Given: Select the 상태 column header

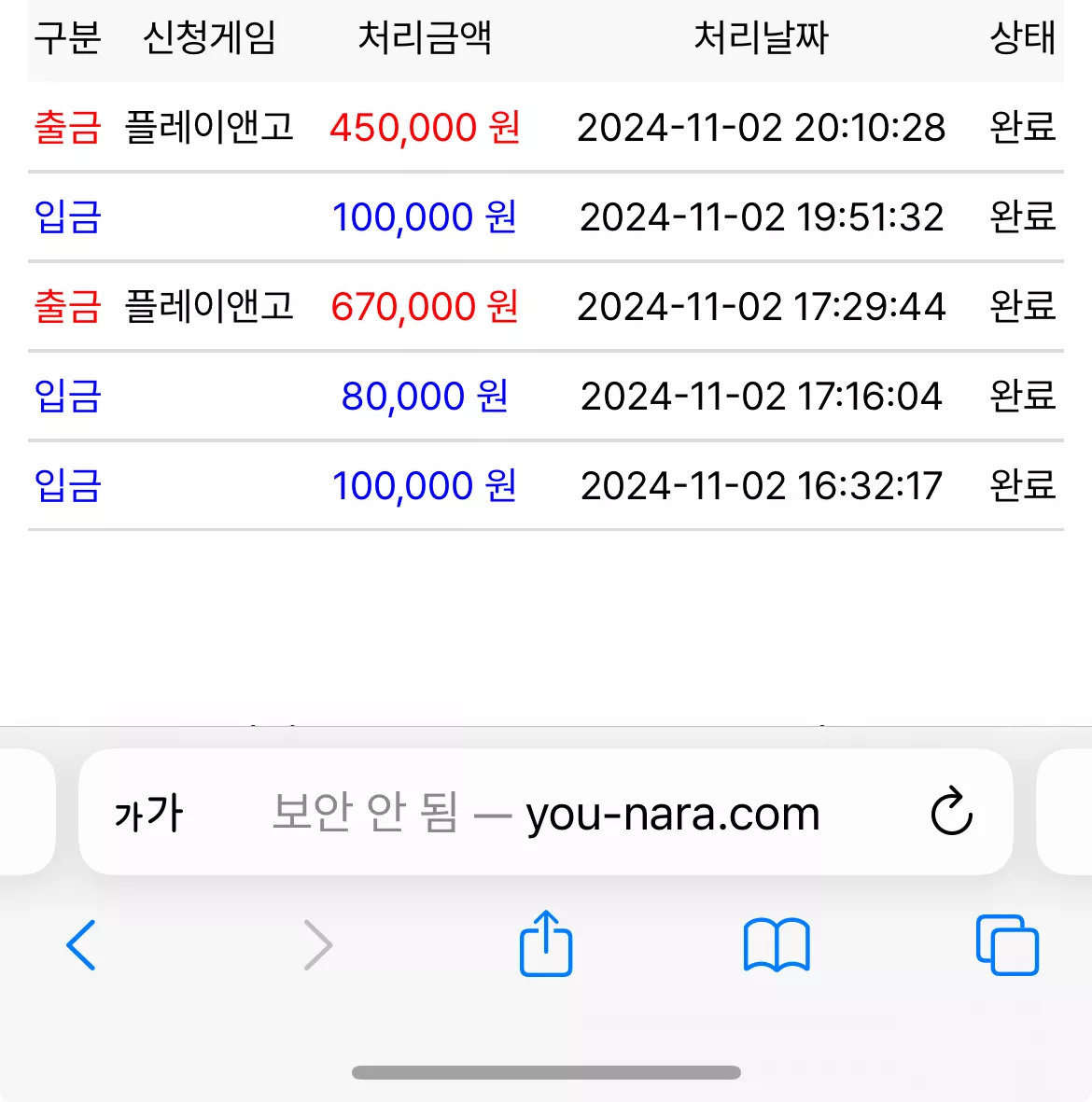Looking at the screenshot, I should coord(1023,38).
